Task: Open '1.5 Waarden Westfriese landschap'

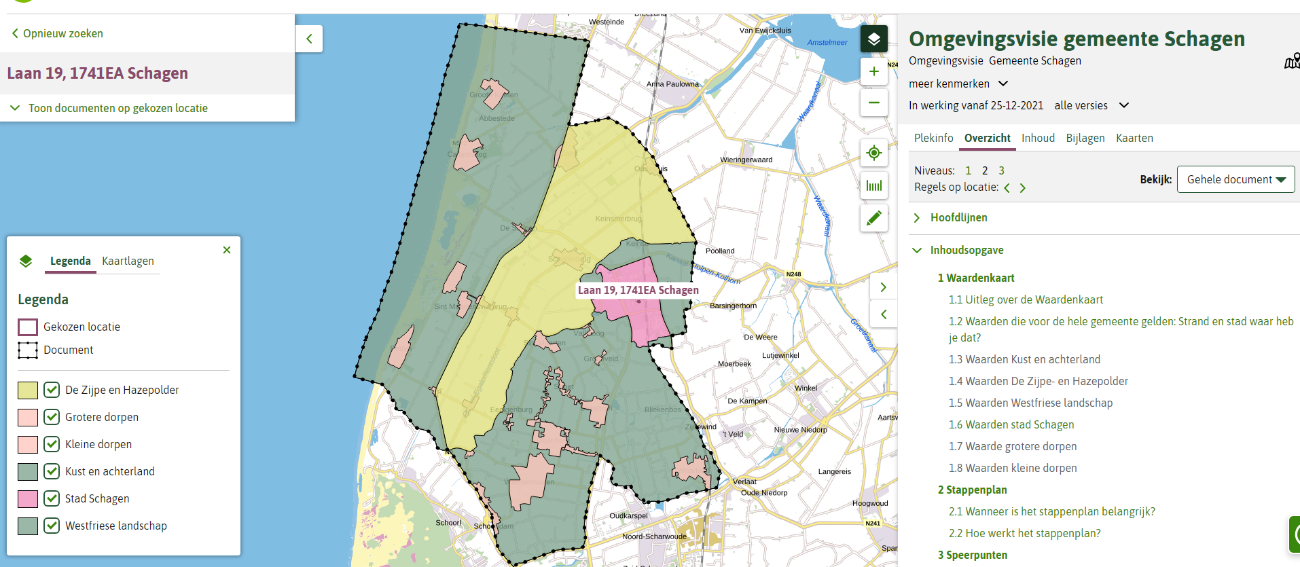Action: pos(1031,403)
